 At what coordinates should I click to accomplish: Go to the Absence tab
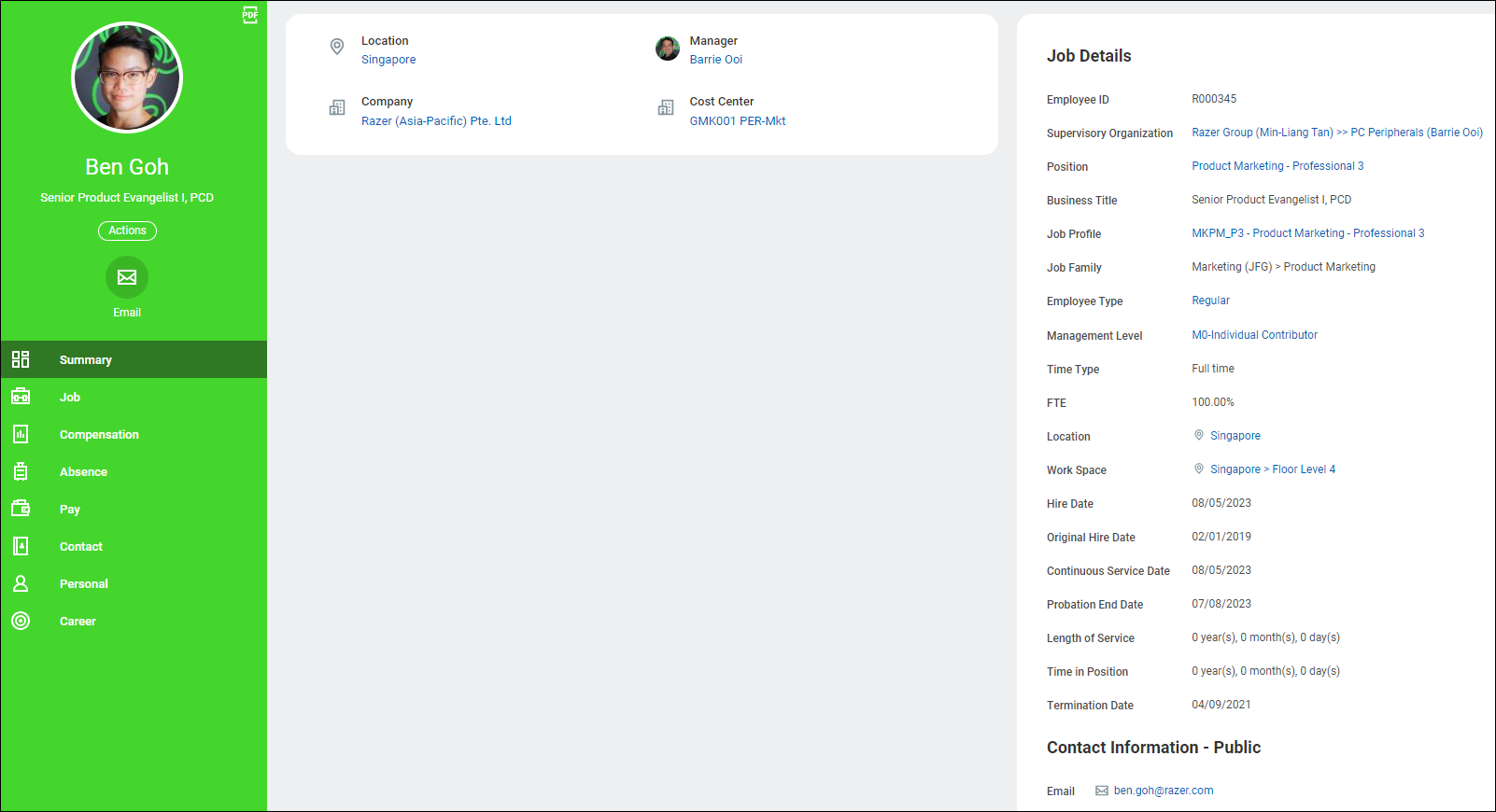pos(134,471)
